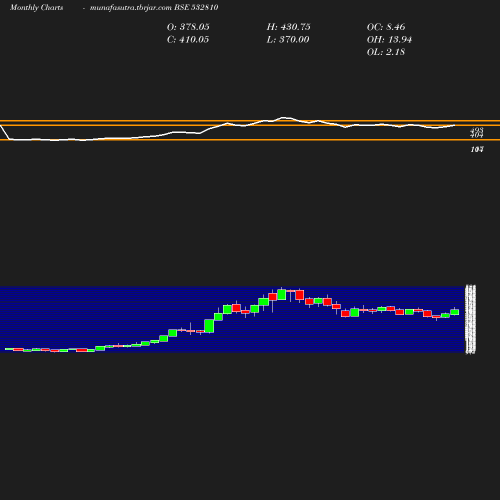The height and width of the screenshot is (500, 500).
Task: Select the open value 'O: 378.05'
Action: (188, 27)
